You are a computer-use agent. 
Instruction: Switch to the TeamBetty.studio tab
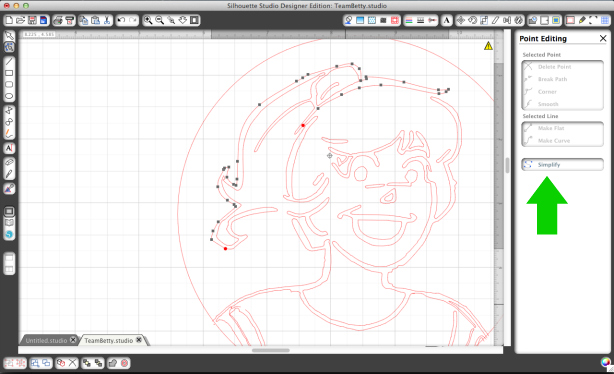tap(108, 340)
